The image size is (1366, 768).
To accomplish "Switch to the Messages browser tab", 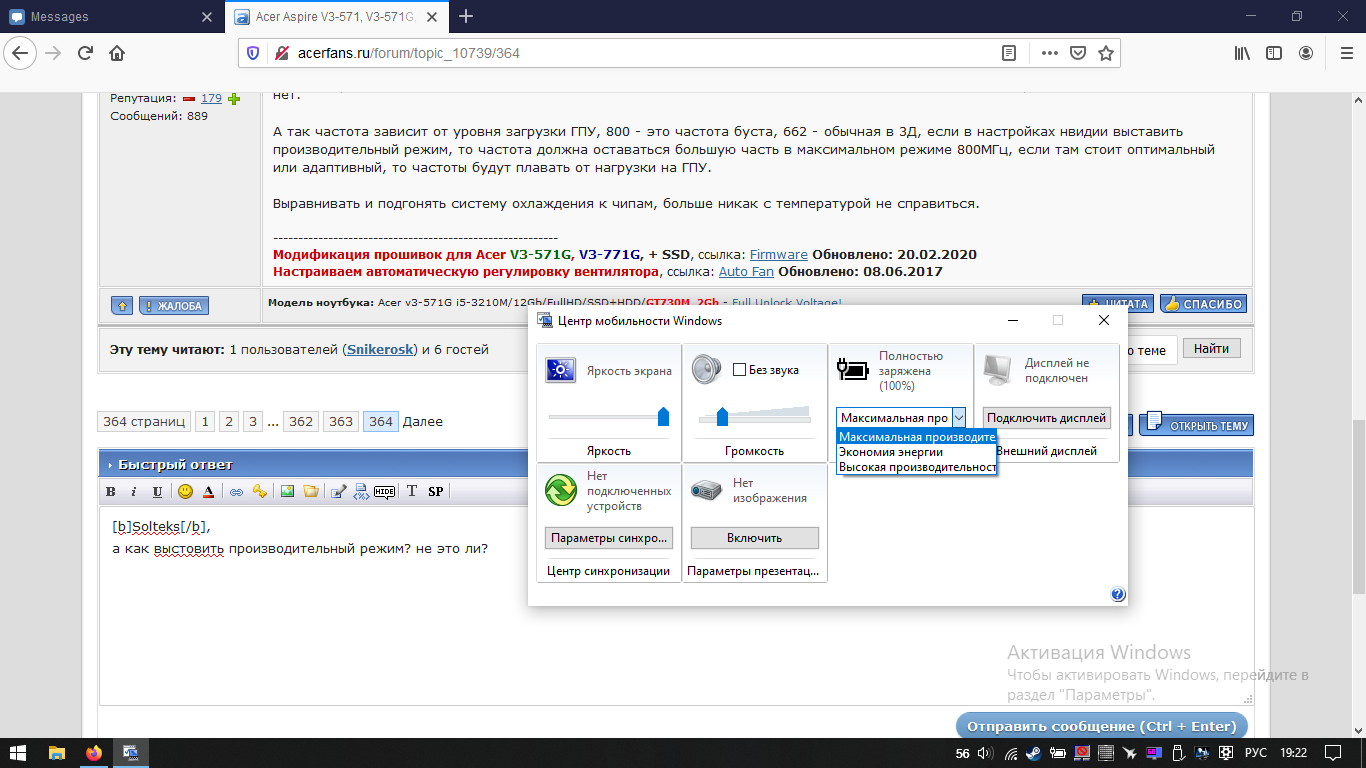I will 111,16.
